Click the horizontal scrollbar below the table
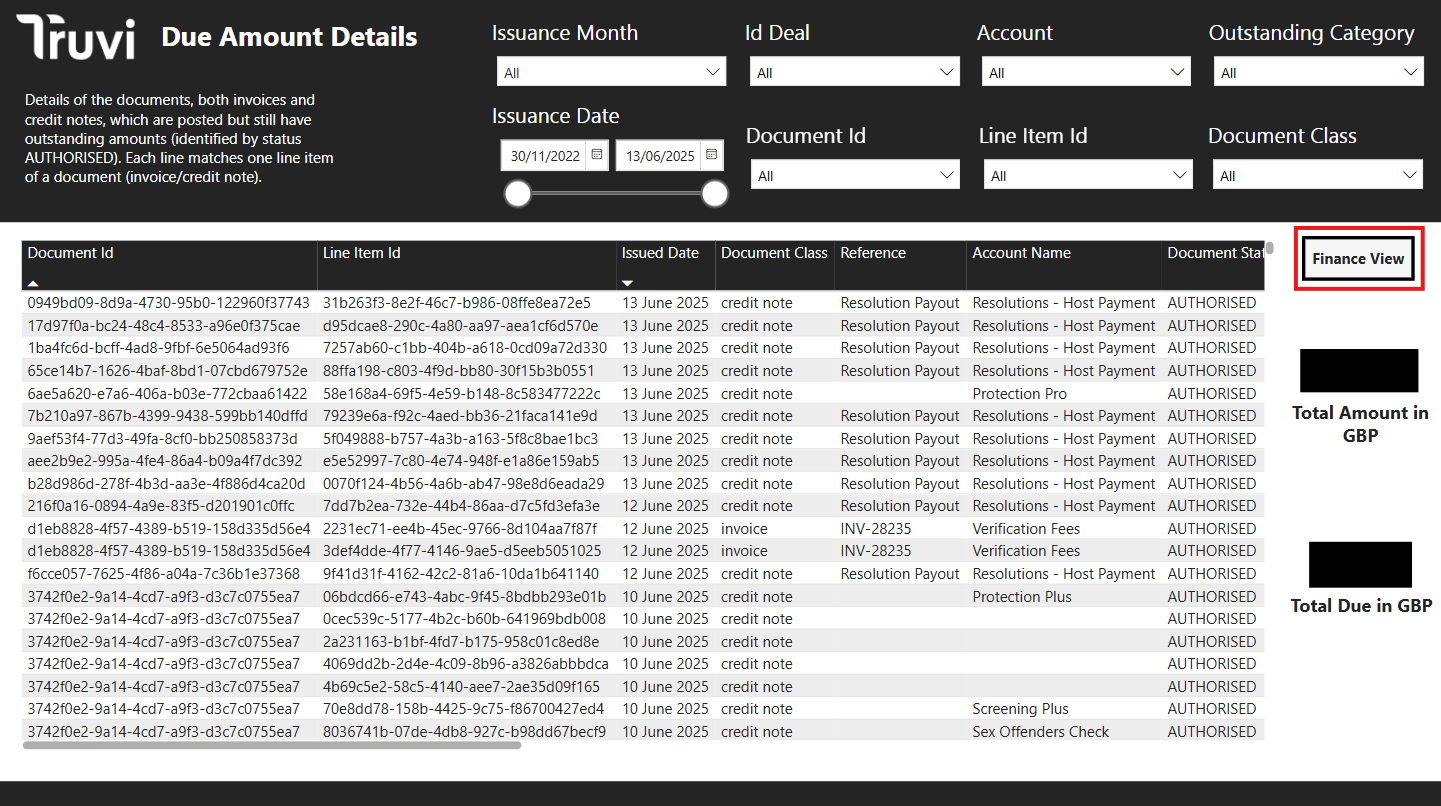 [272, 745]
